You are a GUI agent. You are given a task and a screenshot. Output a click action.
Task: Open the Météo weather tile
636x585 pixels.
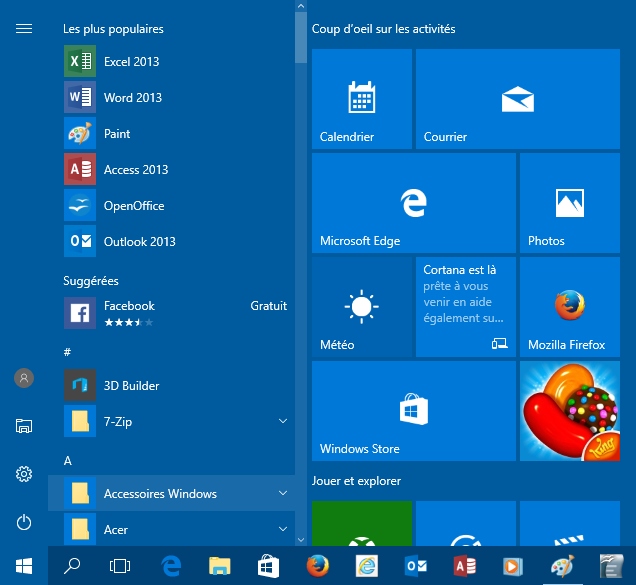click(x=362, y=307)
